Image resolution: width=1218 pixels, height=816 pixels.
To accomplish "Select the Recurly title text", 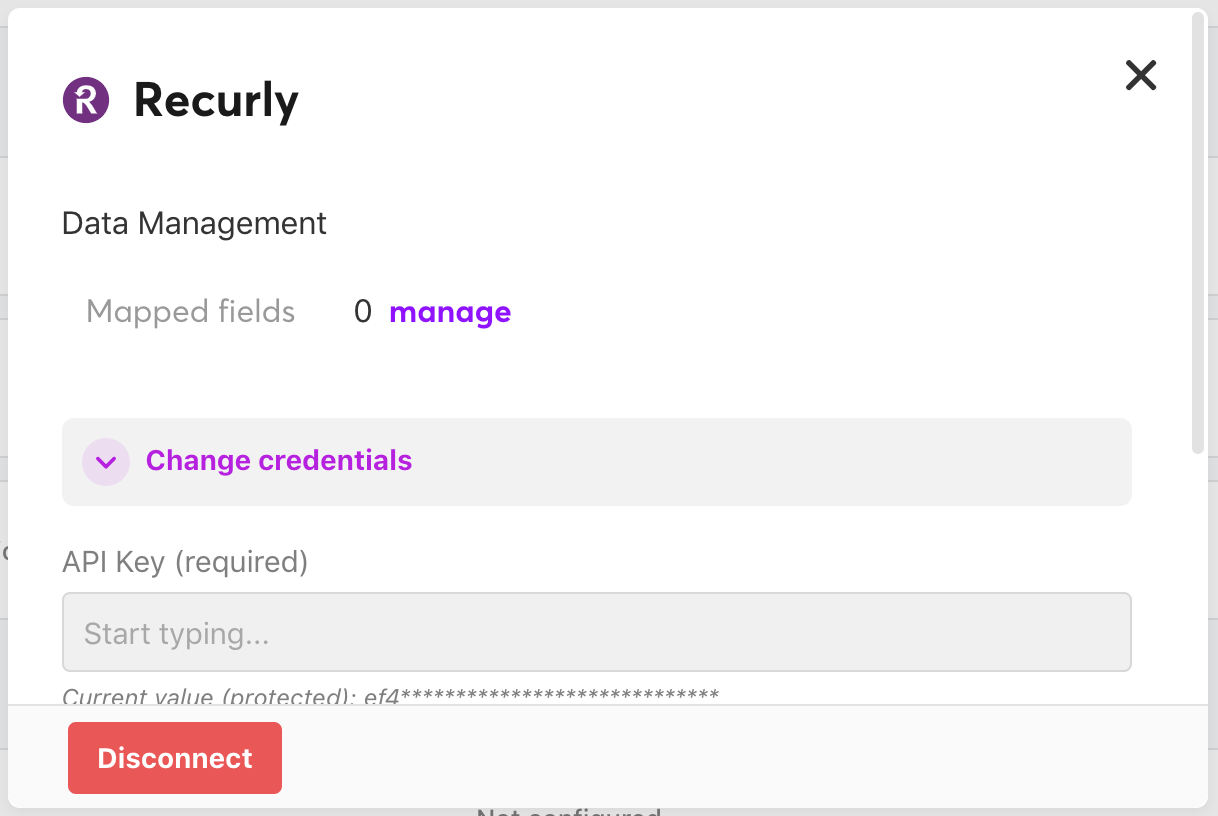I will pyautogui.click(x=216, y=100).
